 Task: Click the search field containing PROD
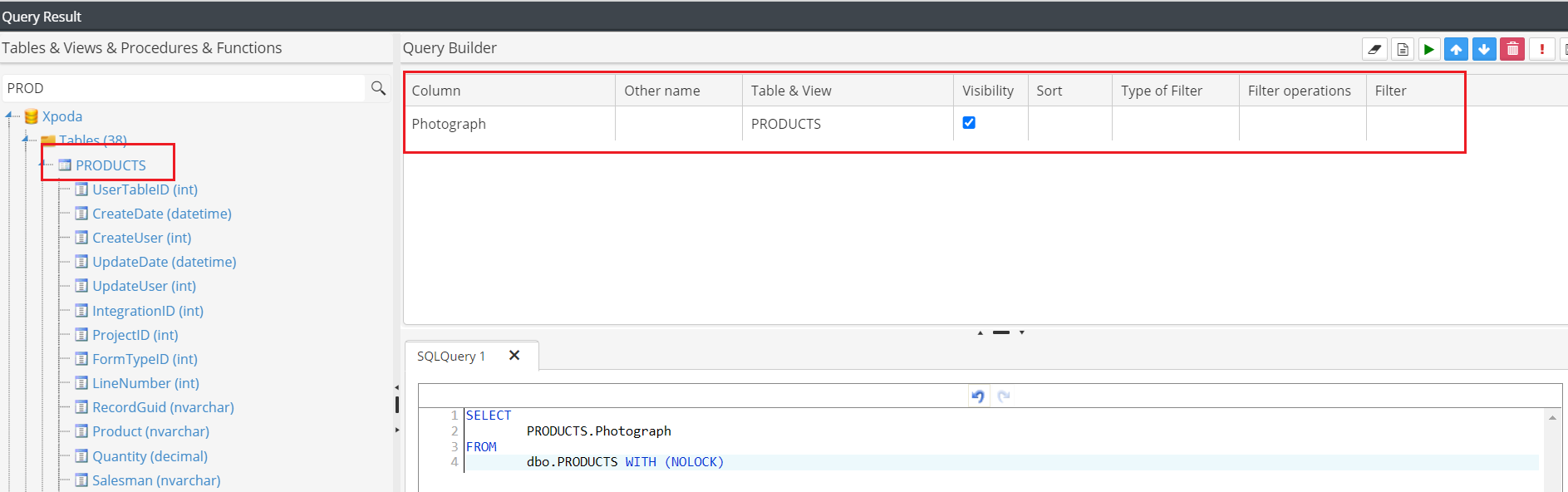pos(184,88)
